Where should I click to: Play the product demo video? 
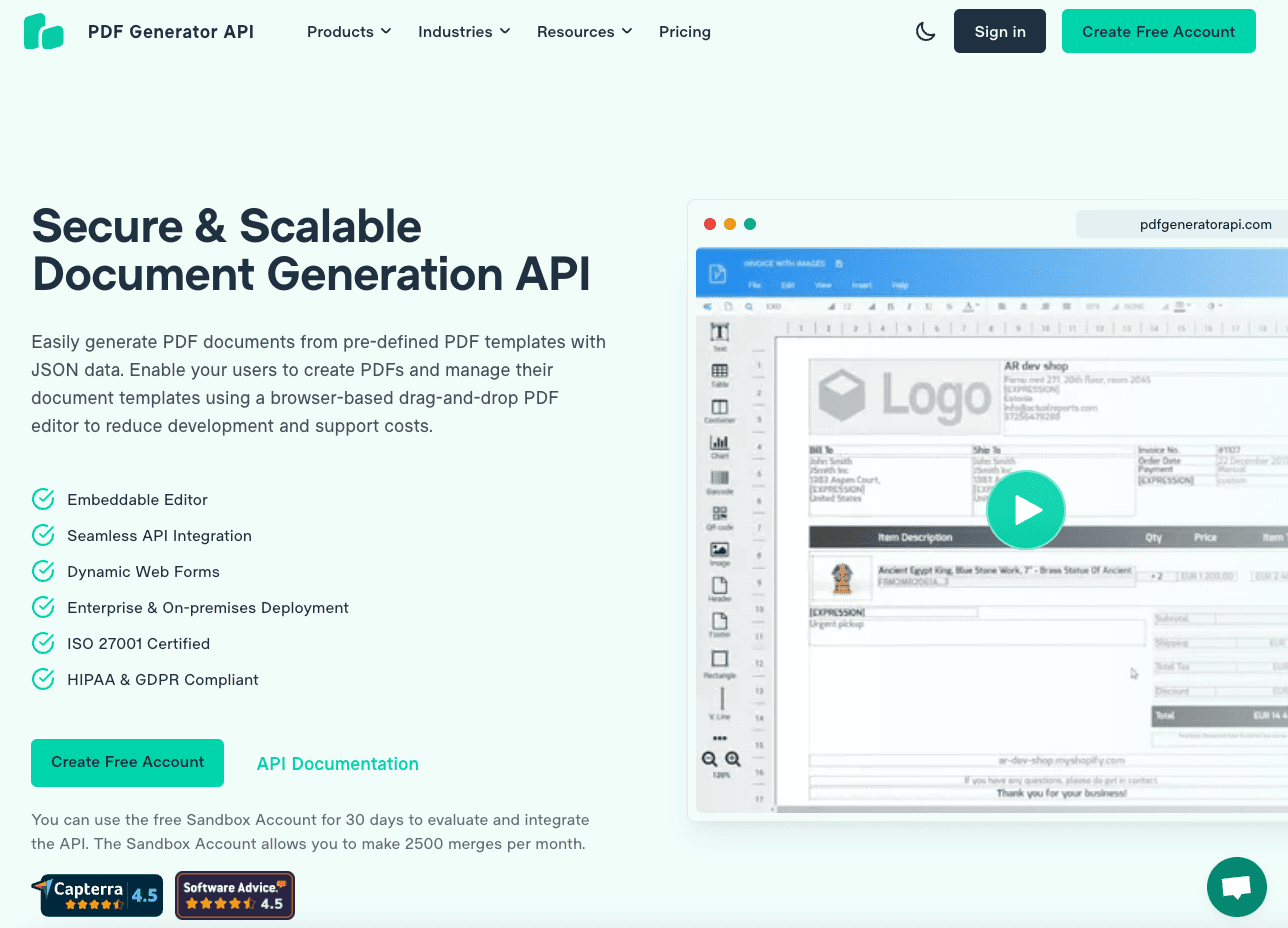point(1025,509)
